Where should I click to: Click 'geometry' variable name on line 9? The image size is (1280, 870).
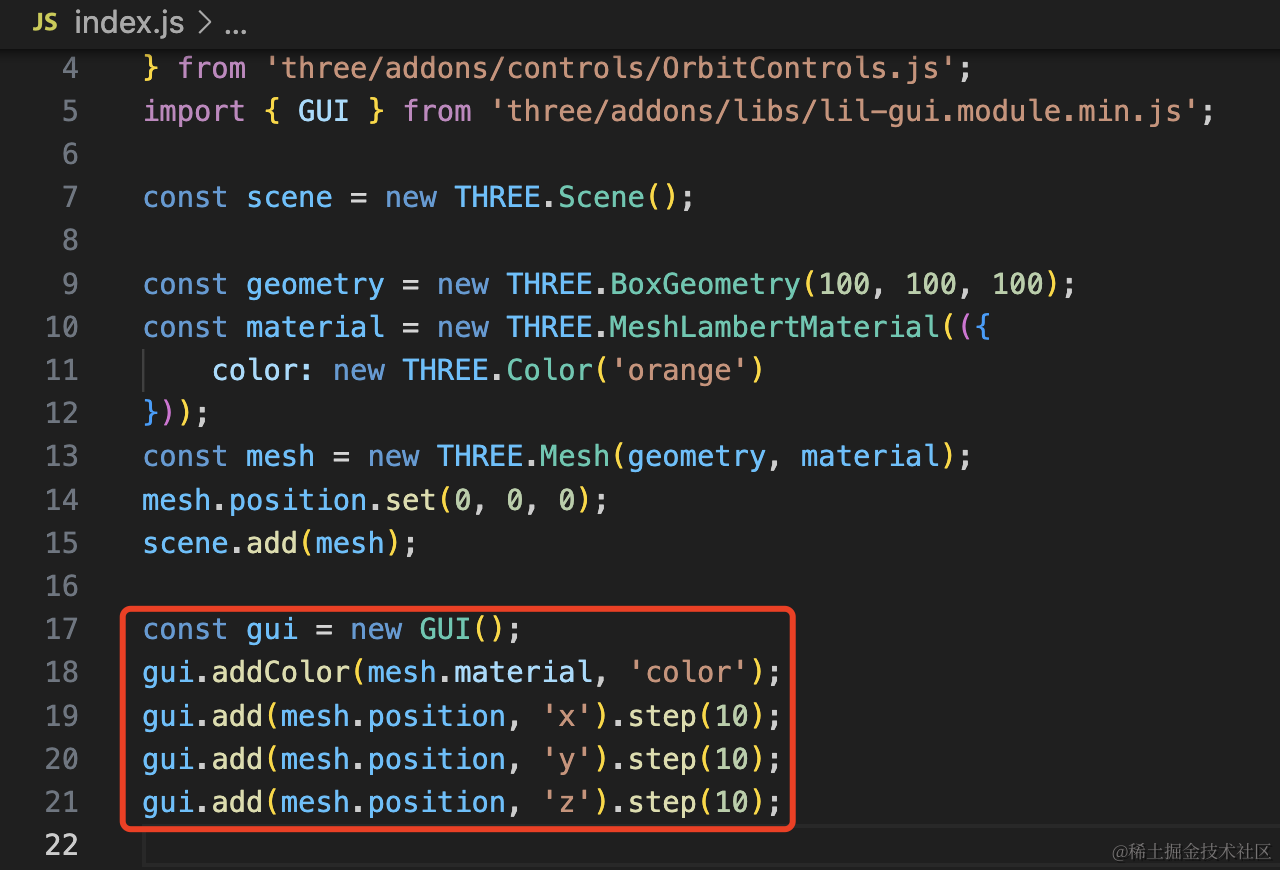click(x=315, y=284)
